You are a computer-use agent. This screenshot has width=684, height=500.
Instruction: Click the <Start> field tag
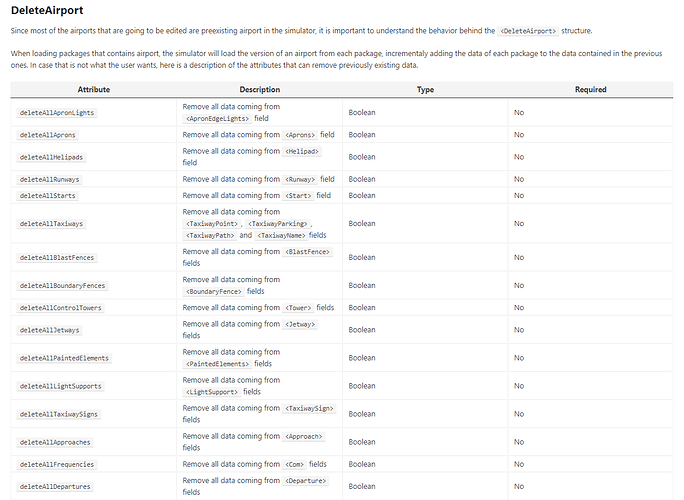pyautogui.click(x=298, y=196)
